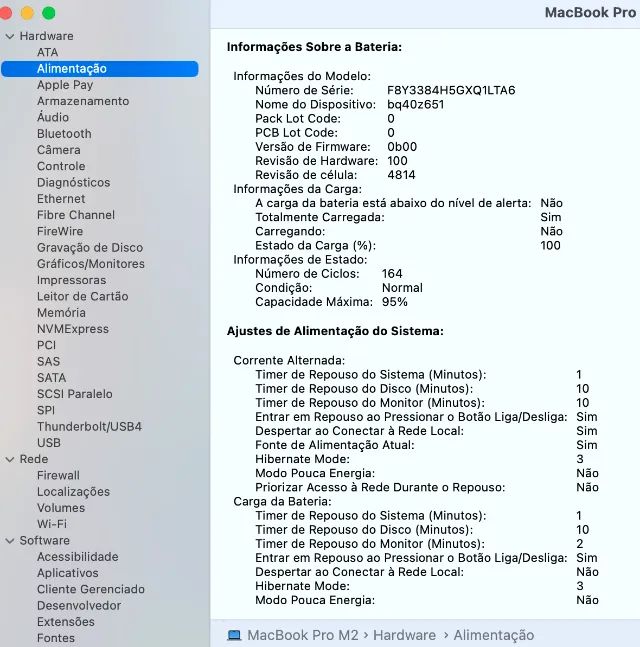Click serial number F8Y3384H5GXQ1LTA6
Viewport: 640px width, 647px height.
(x=451, y=90)
